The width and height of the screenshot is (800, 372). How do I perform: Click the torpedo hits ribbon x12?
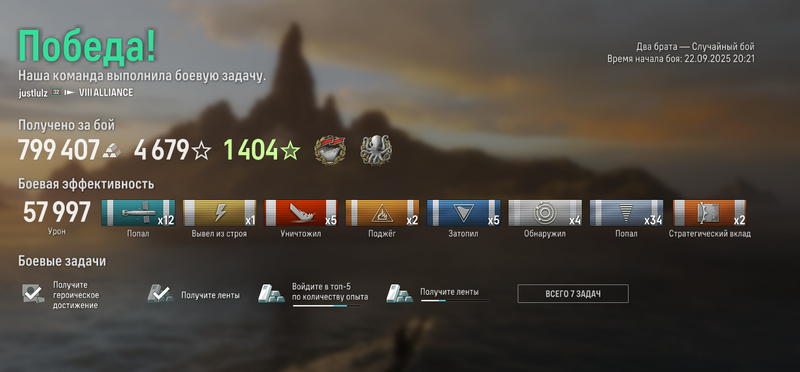coord(138,213)
